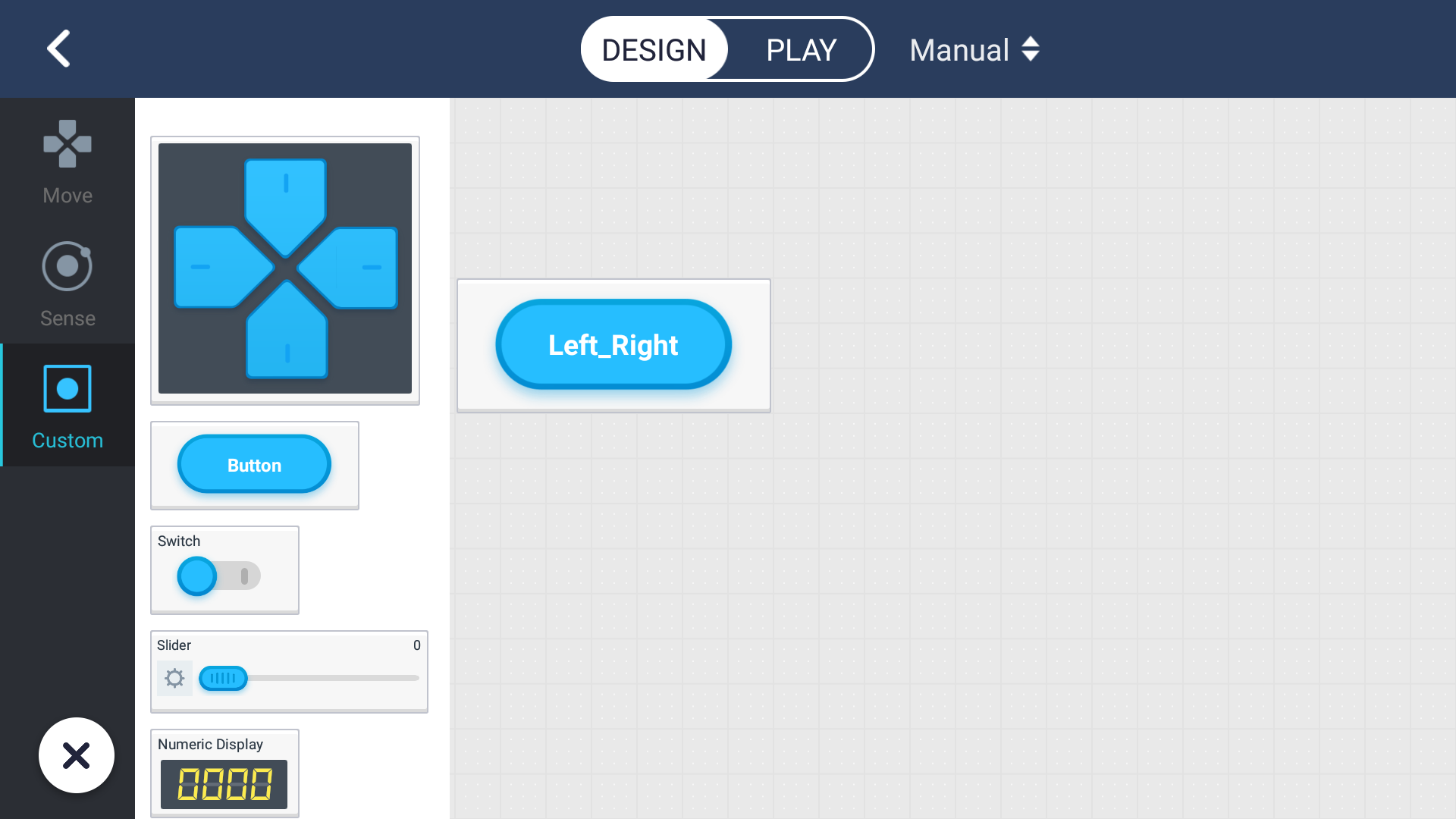
Task: Click the Switch widget label
Action: click(x=179, y=541)
